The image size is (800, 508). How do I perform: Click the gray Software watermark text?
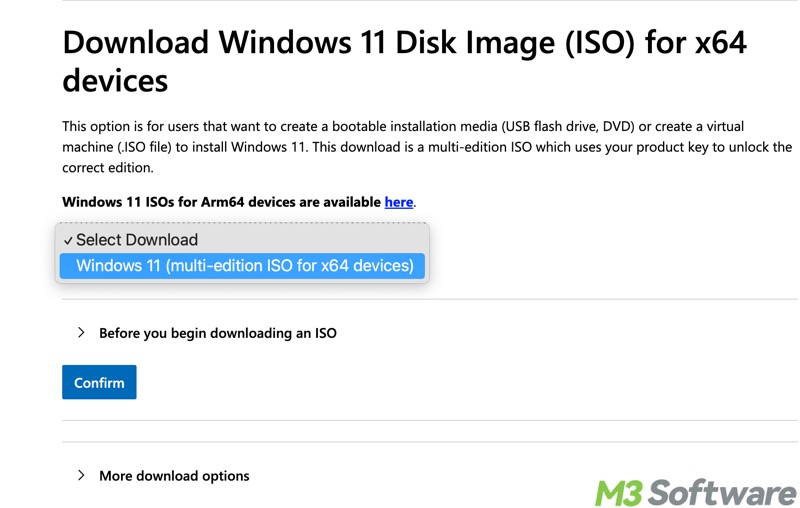click(721, 492)
